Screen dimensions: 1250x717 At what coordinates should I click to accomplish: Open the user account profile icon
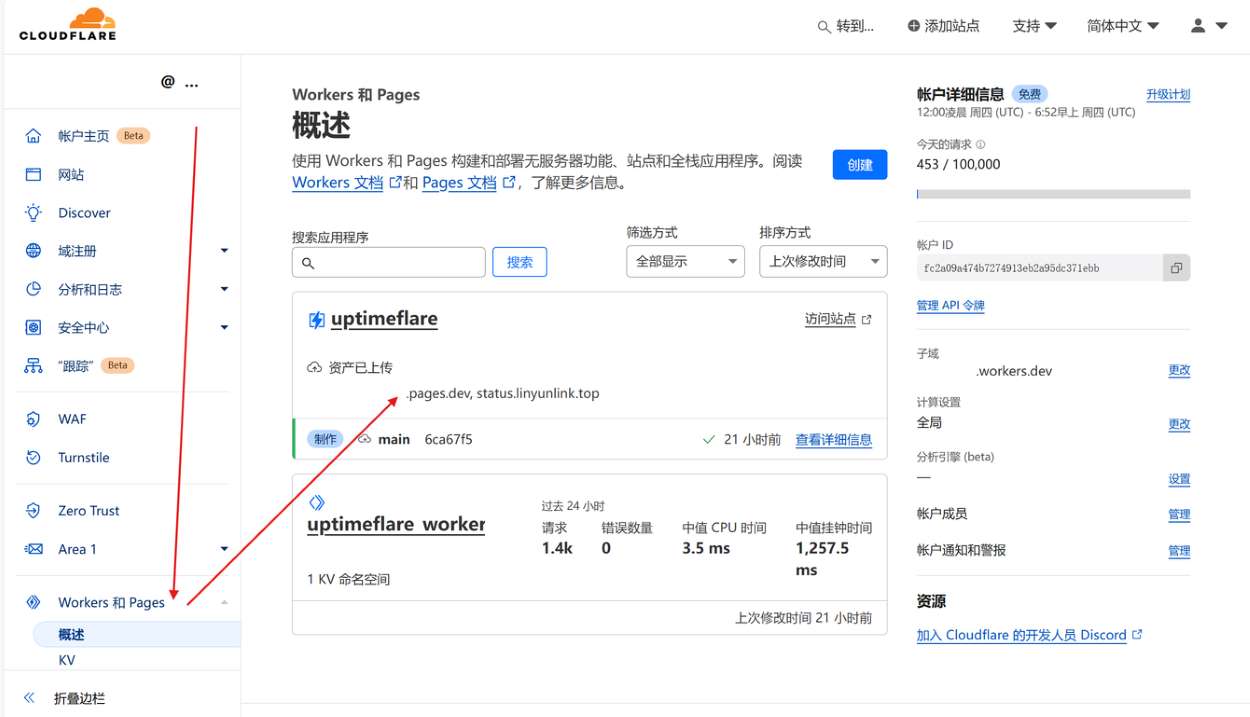pyautogui.click(x=1198, y=26)
